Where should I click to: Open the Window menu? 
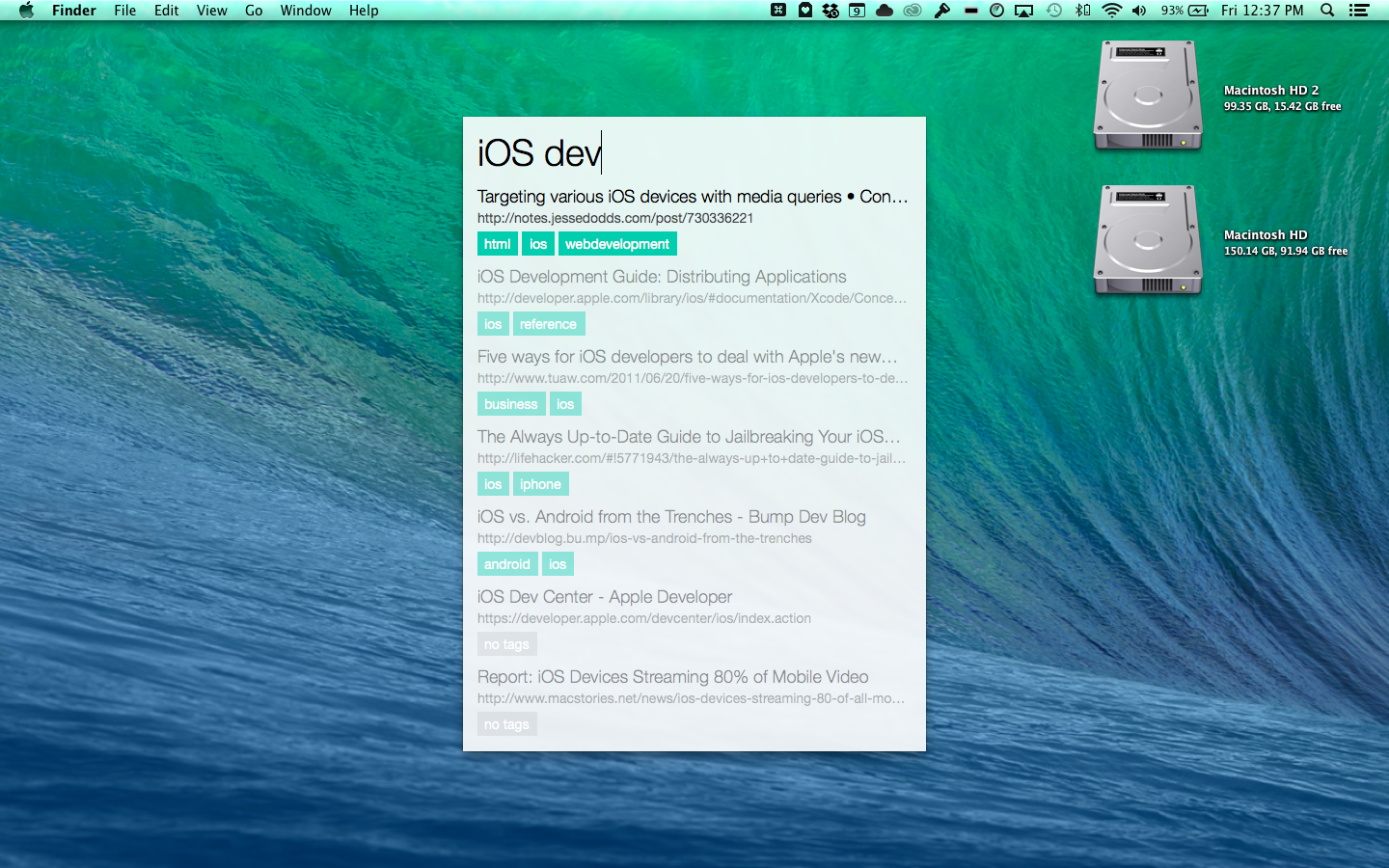coord(306,11)
